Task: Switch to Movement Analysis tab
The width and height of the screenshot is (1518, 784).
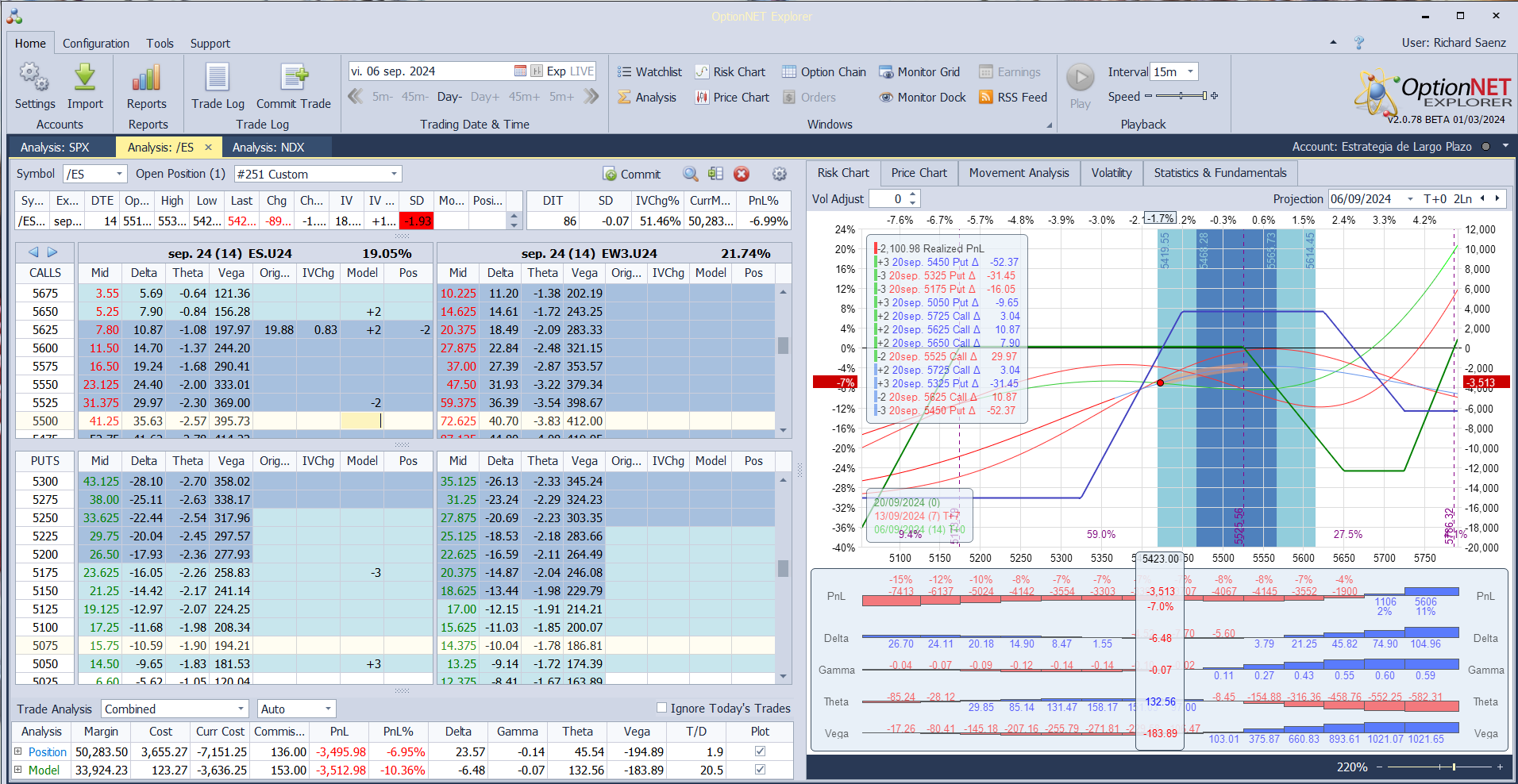Action: [x=1019, y=173]
